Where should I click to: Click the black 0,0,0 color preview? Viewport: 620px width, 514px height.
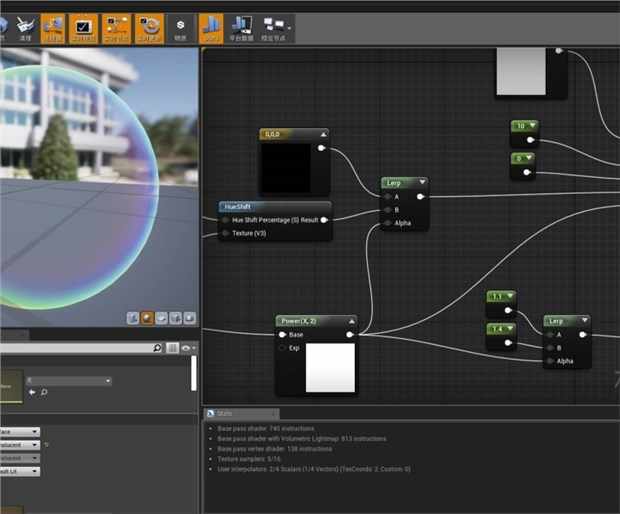[286, 169]
